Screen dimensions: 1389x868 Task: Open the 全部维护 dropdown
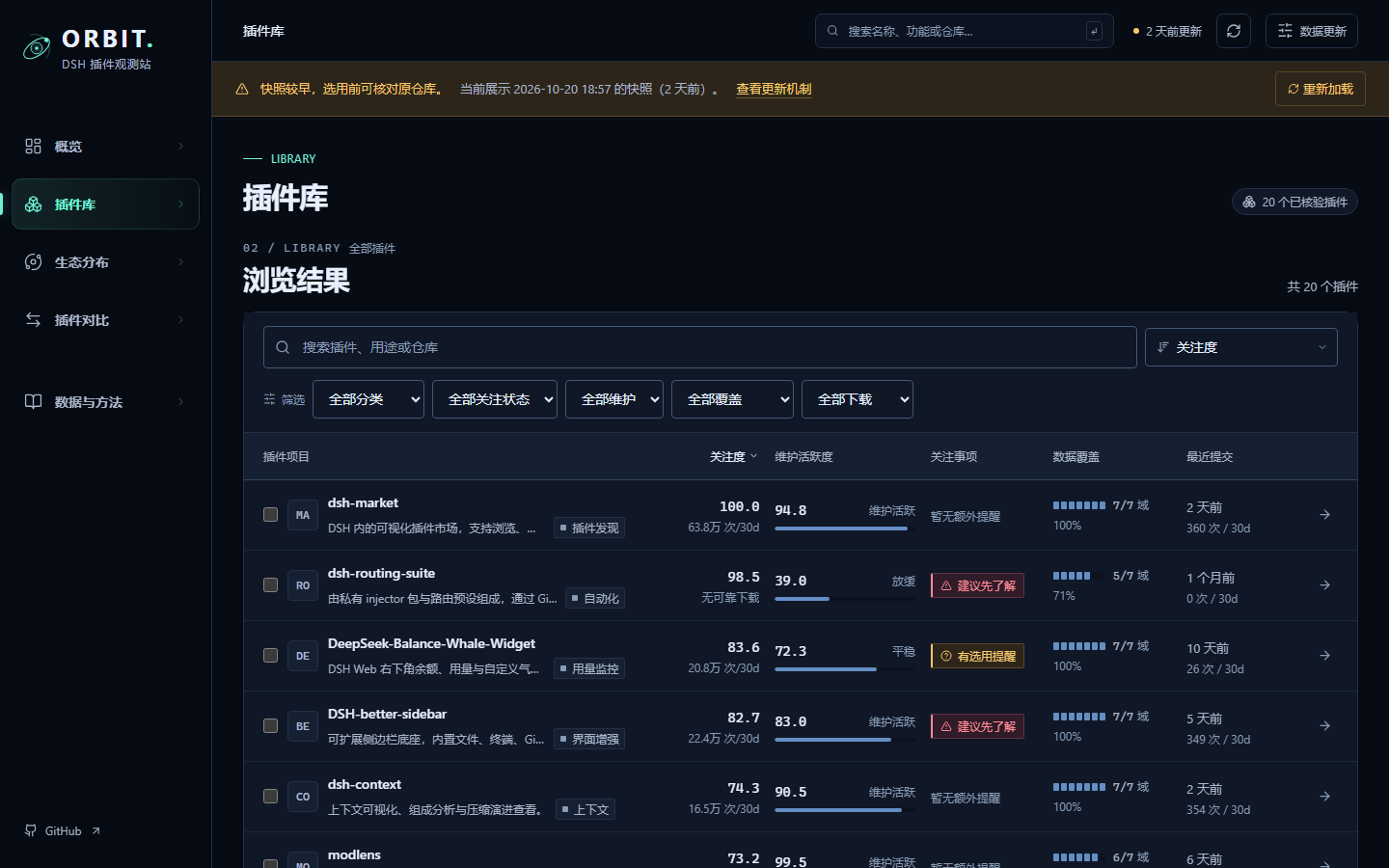pos(614,399)
